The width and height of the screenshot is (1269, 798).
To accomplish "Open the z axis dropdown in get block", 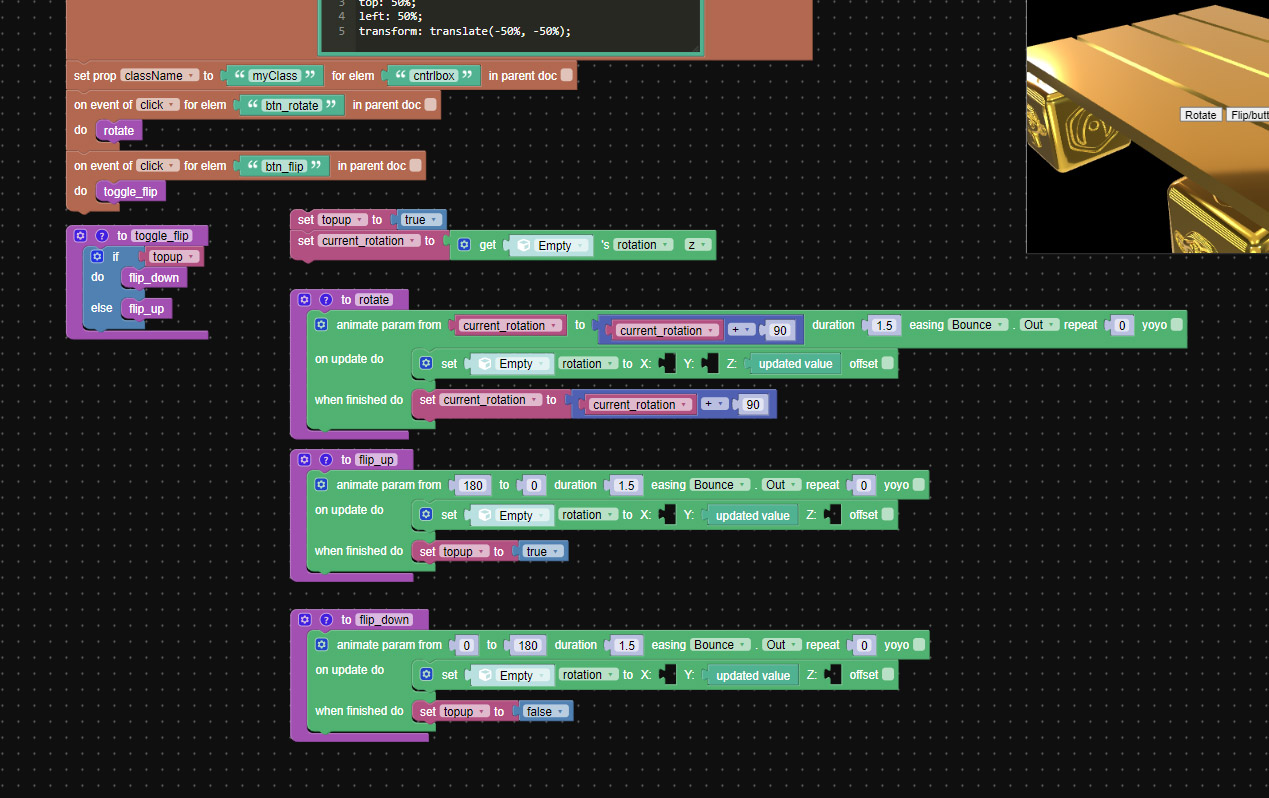I will tap(697, 245).
